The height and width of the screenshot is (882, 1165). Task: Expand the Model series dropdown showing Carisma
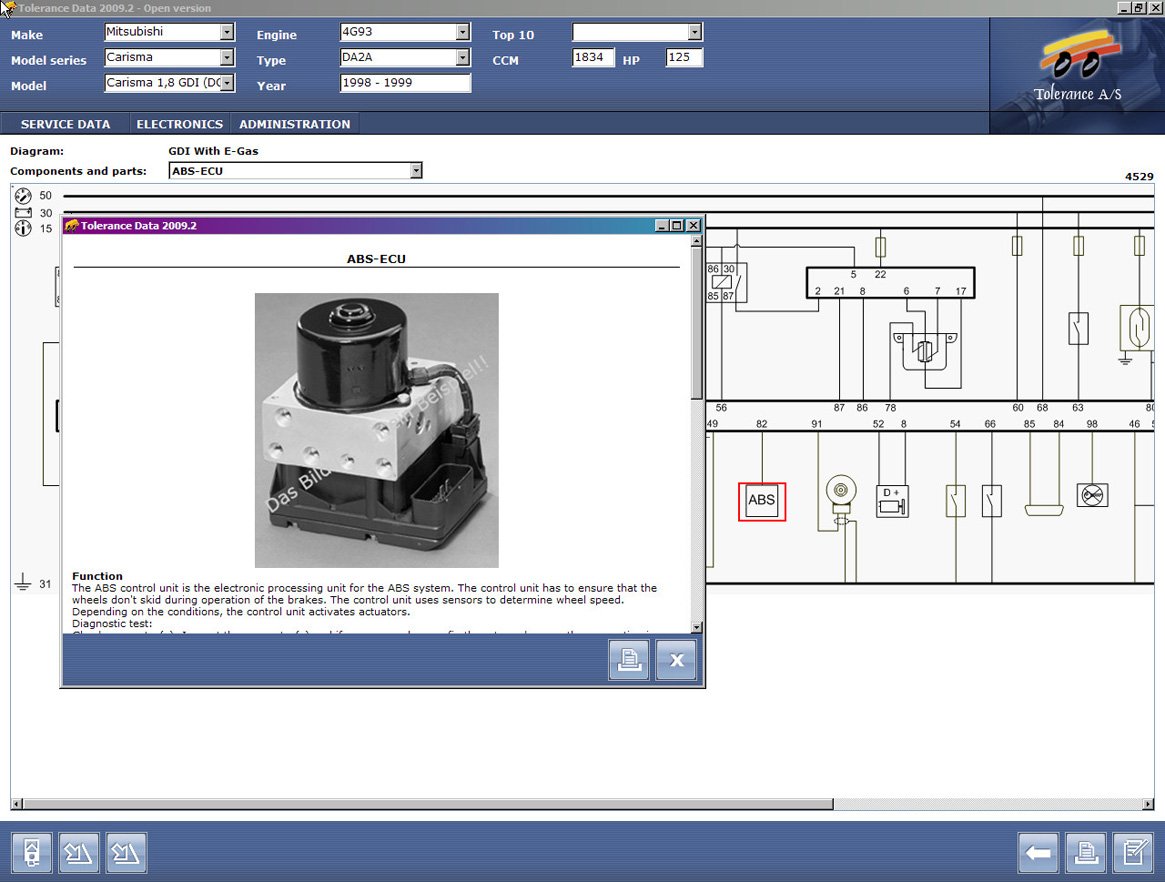226,58
